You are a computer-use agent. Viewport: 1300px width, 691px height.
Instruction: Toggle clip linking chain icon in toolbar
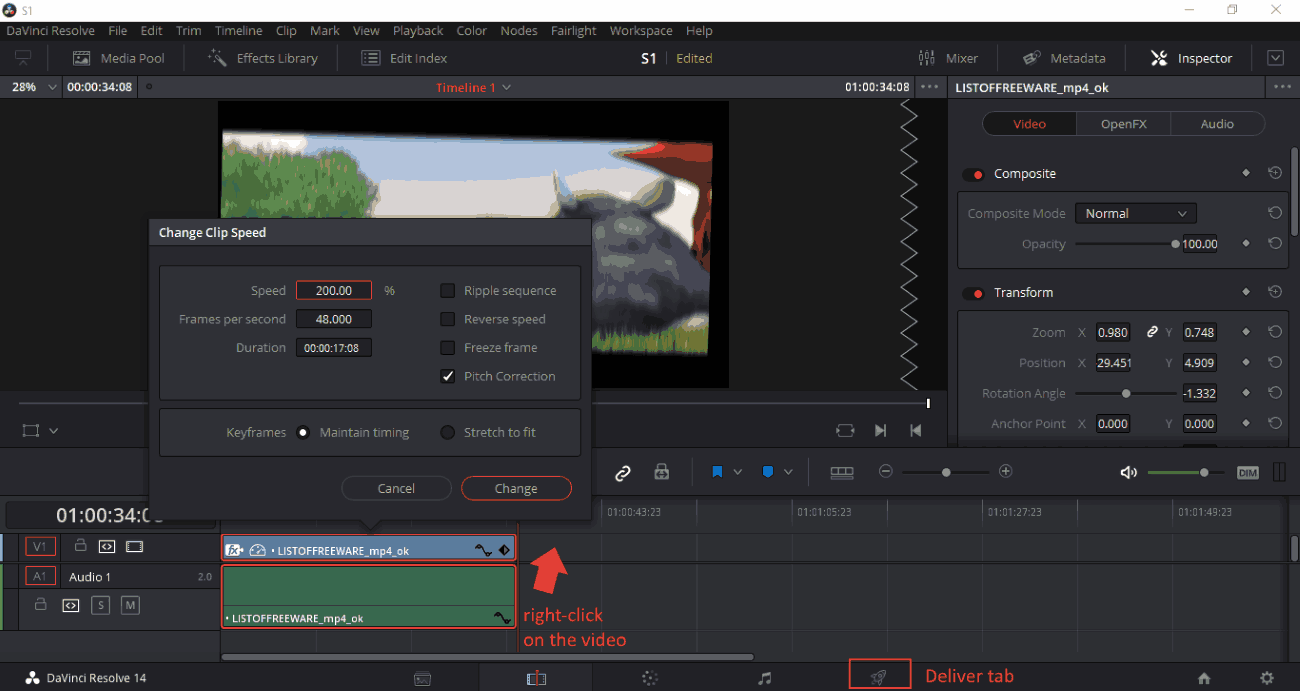pyautogui.click(x=623, y=472)
